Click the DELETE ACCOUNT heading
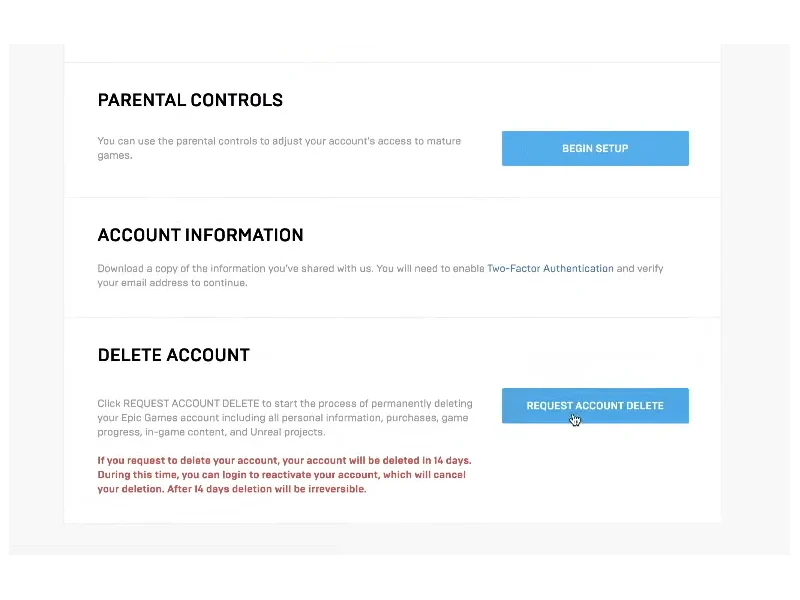Screen dimensions: 800x600 (173, 355)
